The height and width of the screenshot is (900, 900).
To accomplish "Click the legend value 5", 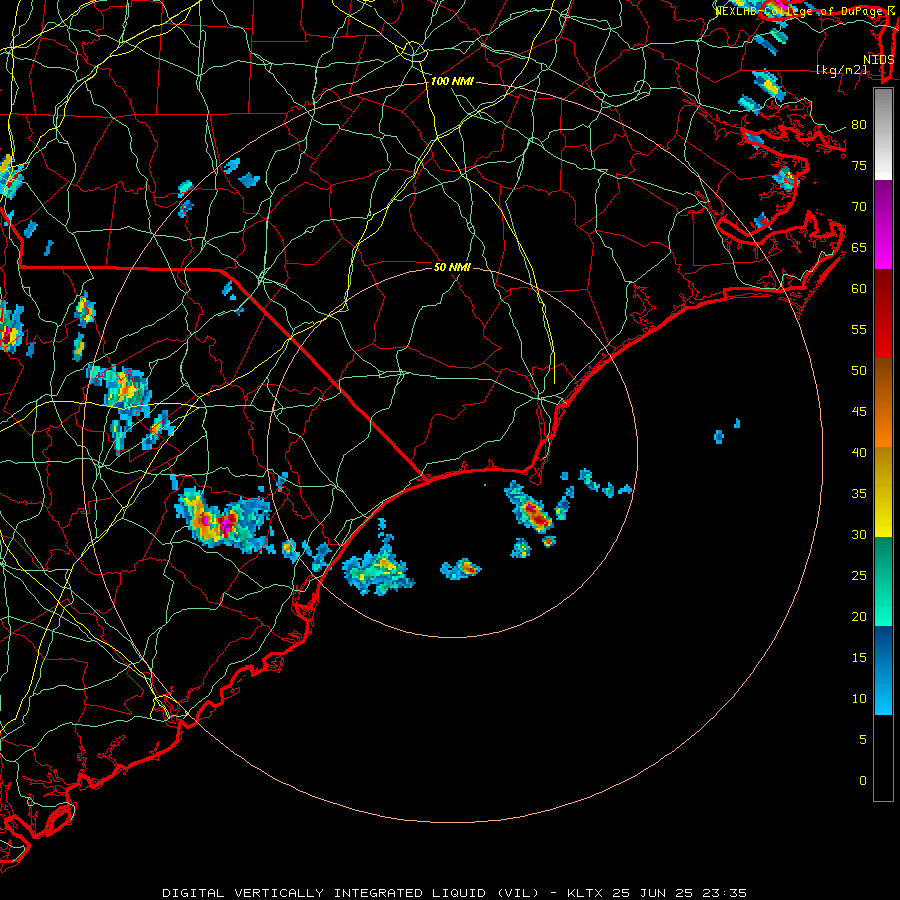I will coord(863,740).
